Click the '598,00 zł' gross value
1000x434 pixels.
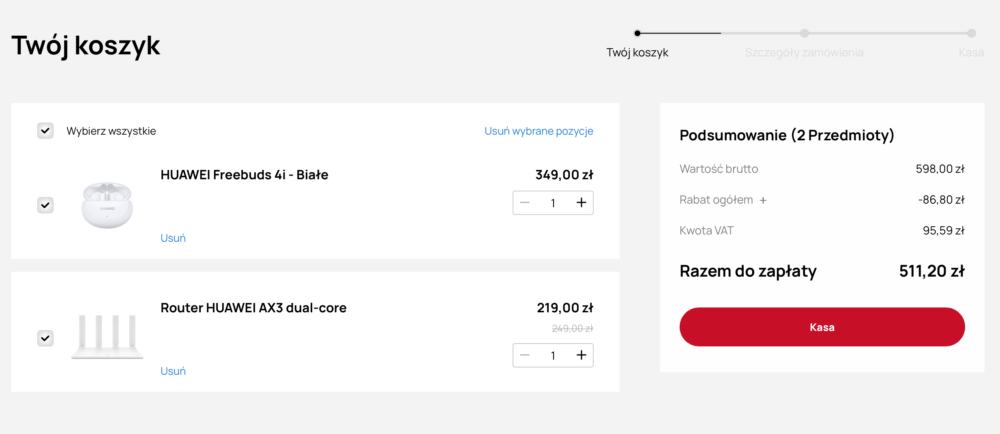939,169
